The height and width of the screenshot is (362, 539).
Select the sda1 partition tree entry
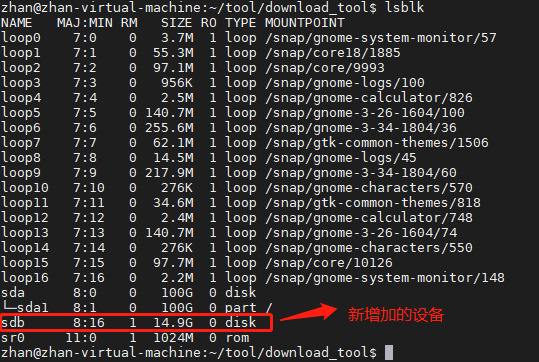click(x=25, y=307)
